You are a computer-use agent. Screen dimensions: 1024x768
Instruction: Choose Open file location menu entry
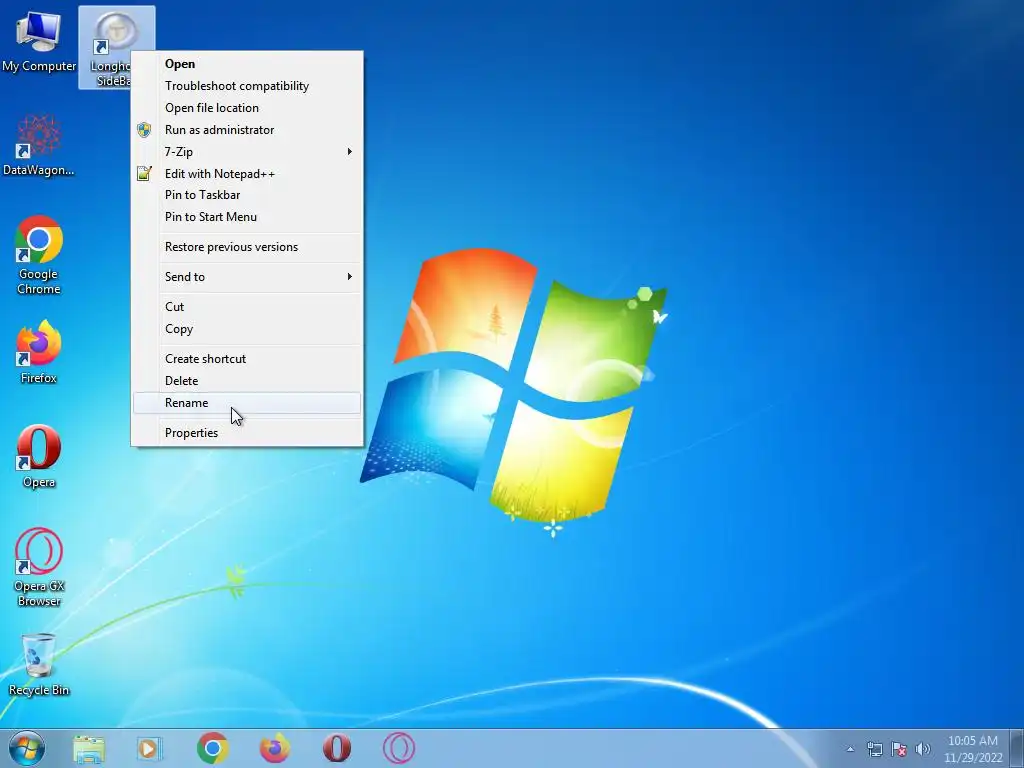pyautogui.click(x=247, y=108)
